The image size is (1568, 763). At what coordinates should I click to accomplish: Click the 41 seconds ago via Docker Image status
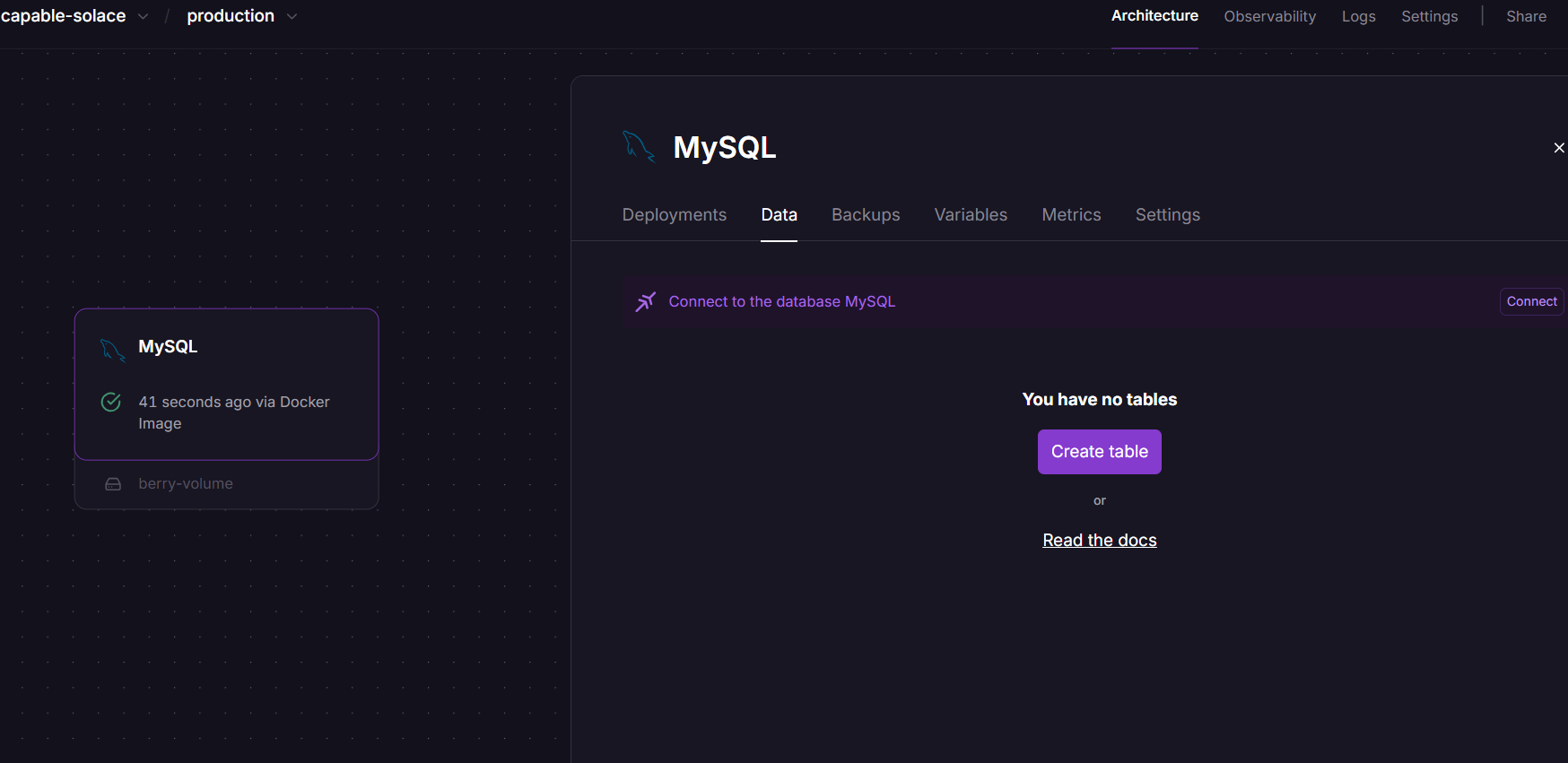click(234, 412)
